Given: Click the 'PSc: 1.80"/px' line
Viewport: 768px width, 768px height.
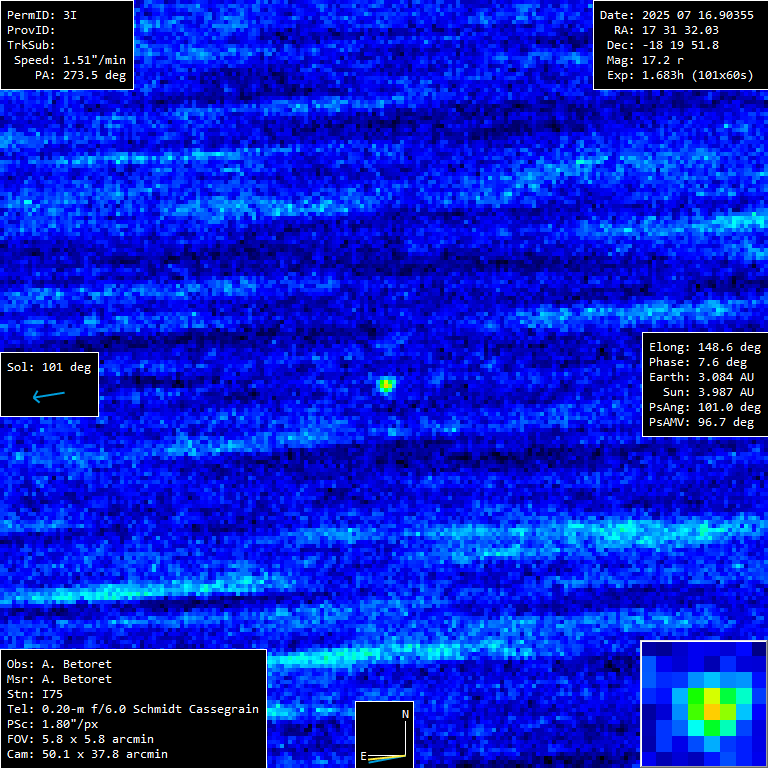Looking at the screenshot, I should [52, 724].
